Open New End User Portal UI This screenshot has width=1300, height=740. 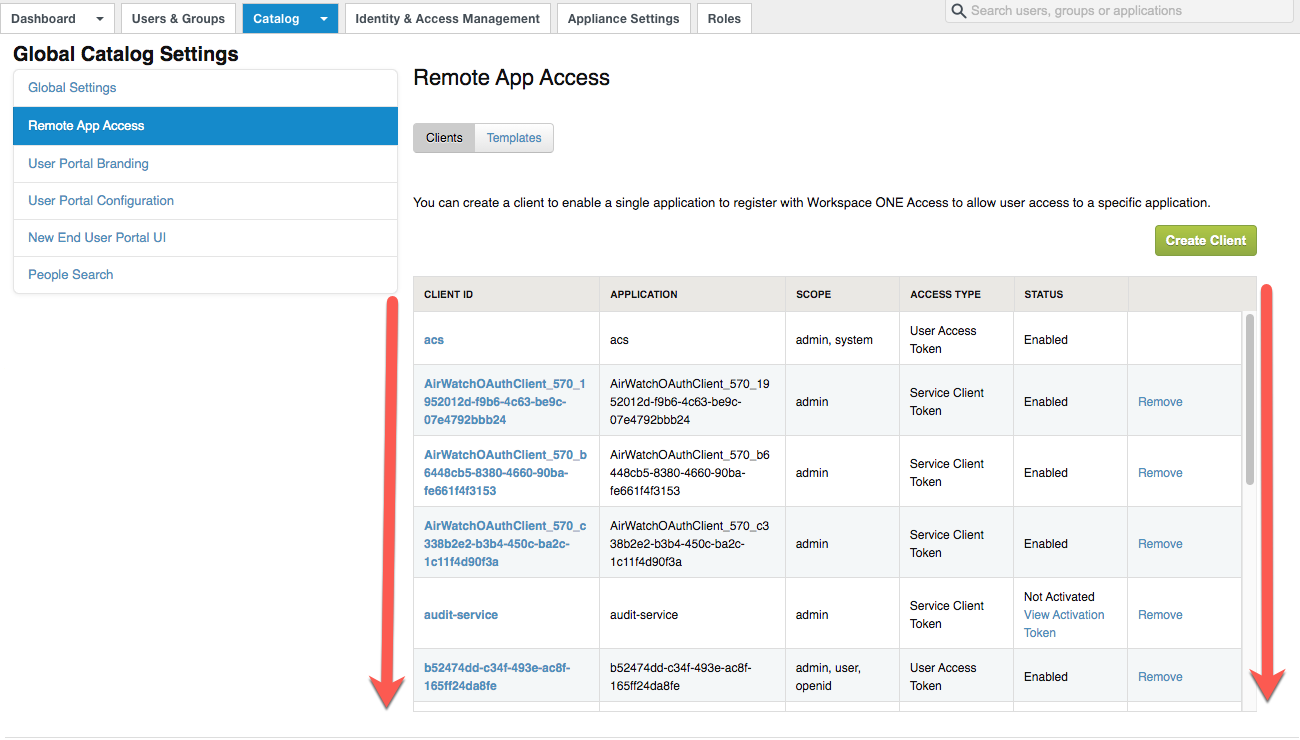tap(206, 238)
